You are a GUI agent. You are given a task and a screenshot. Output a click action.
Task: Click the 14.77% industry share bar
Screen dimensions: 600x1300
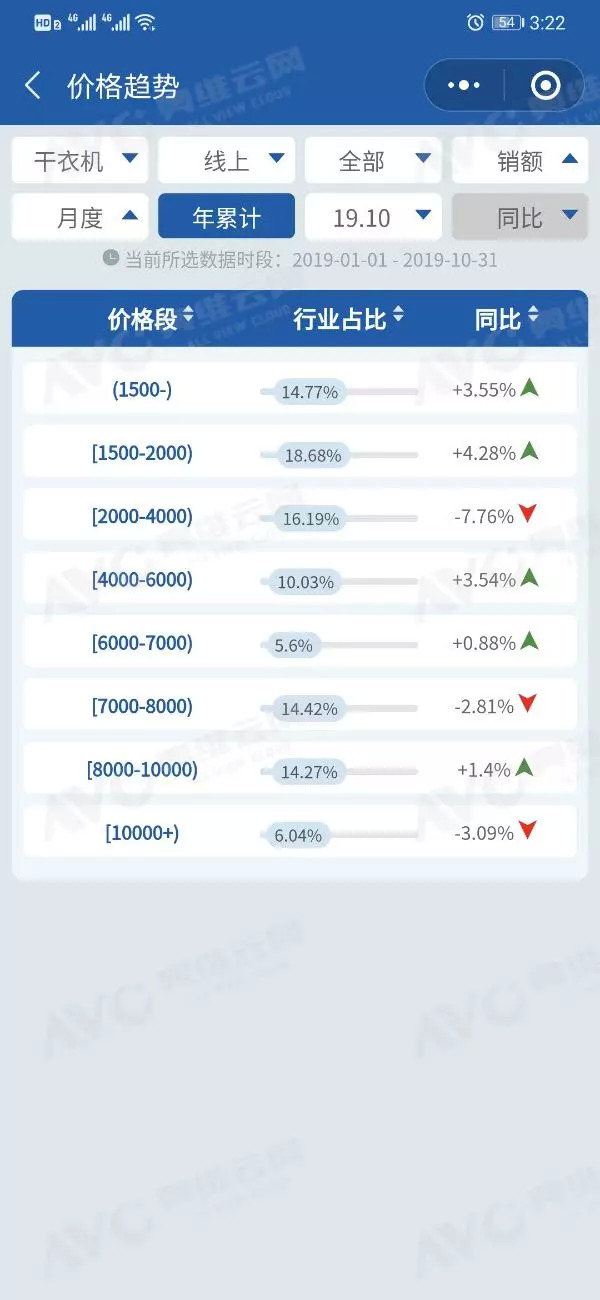[x=338, y=391]
